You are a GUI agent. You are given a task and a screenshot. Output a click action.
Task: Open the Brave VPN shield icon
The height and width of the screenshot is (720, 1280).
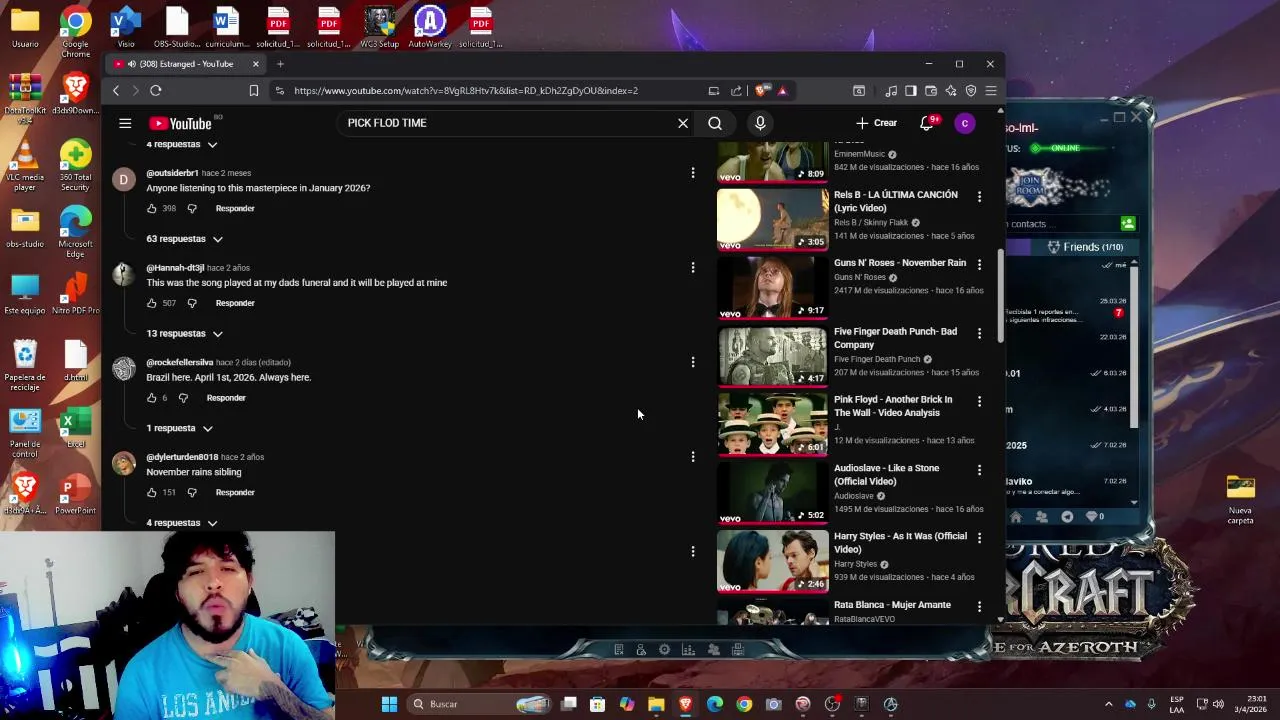pos(971,91)
